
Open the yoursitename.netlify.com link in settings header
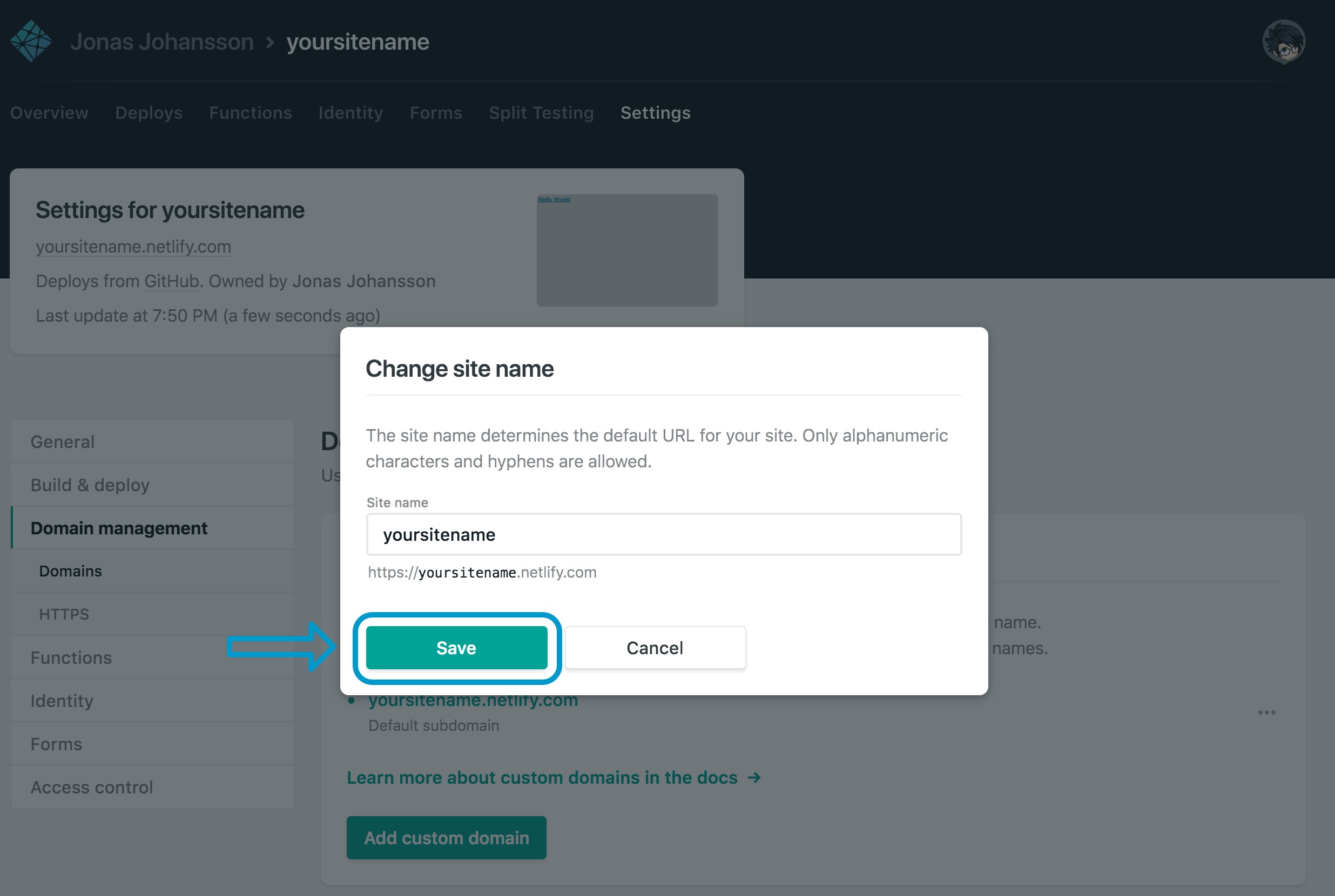tap(133, 246)
